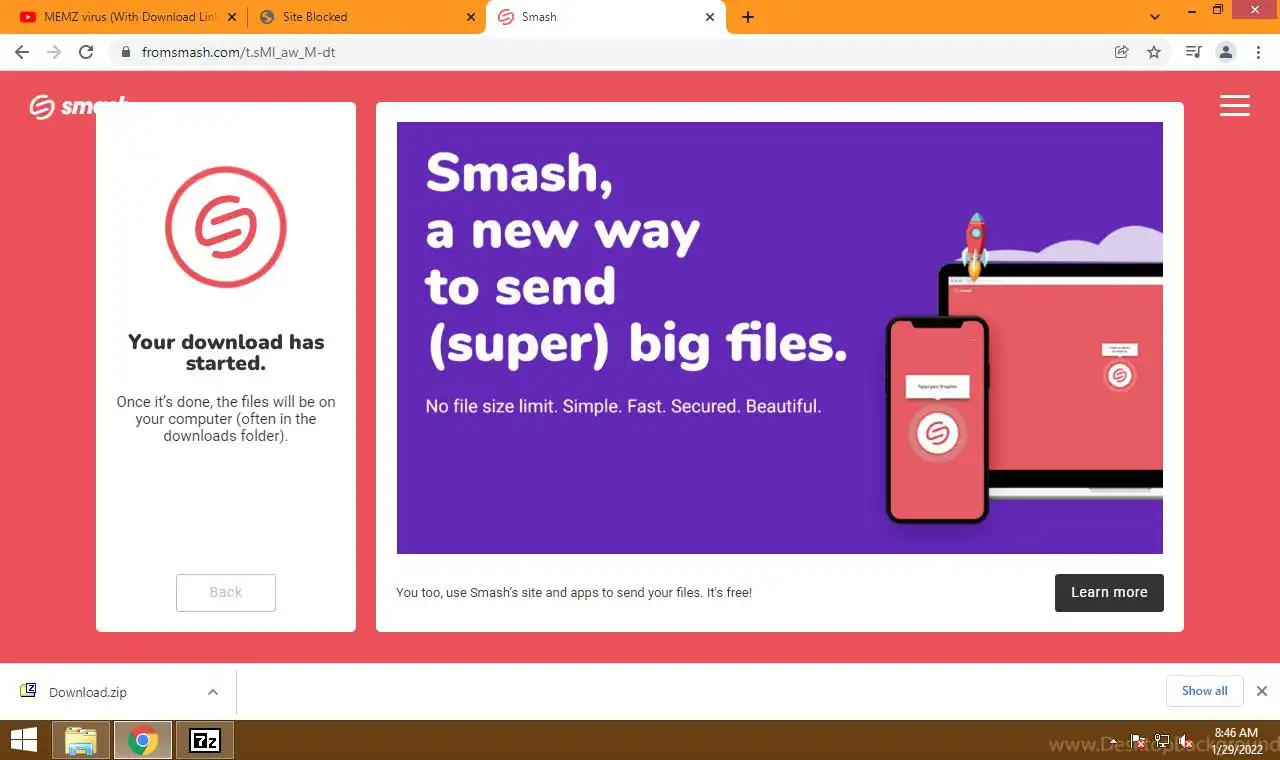Bookmark this page with the star
Screen dimensions: 1280x760
pos(1154,52)
